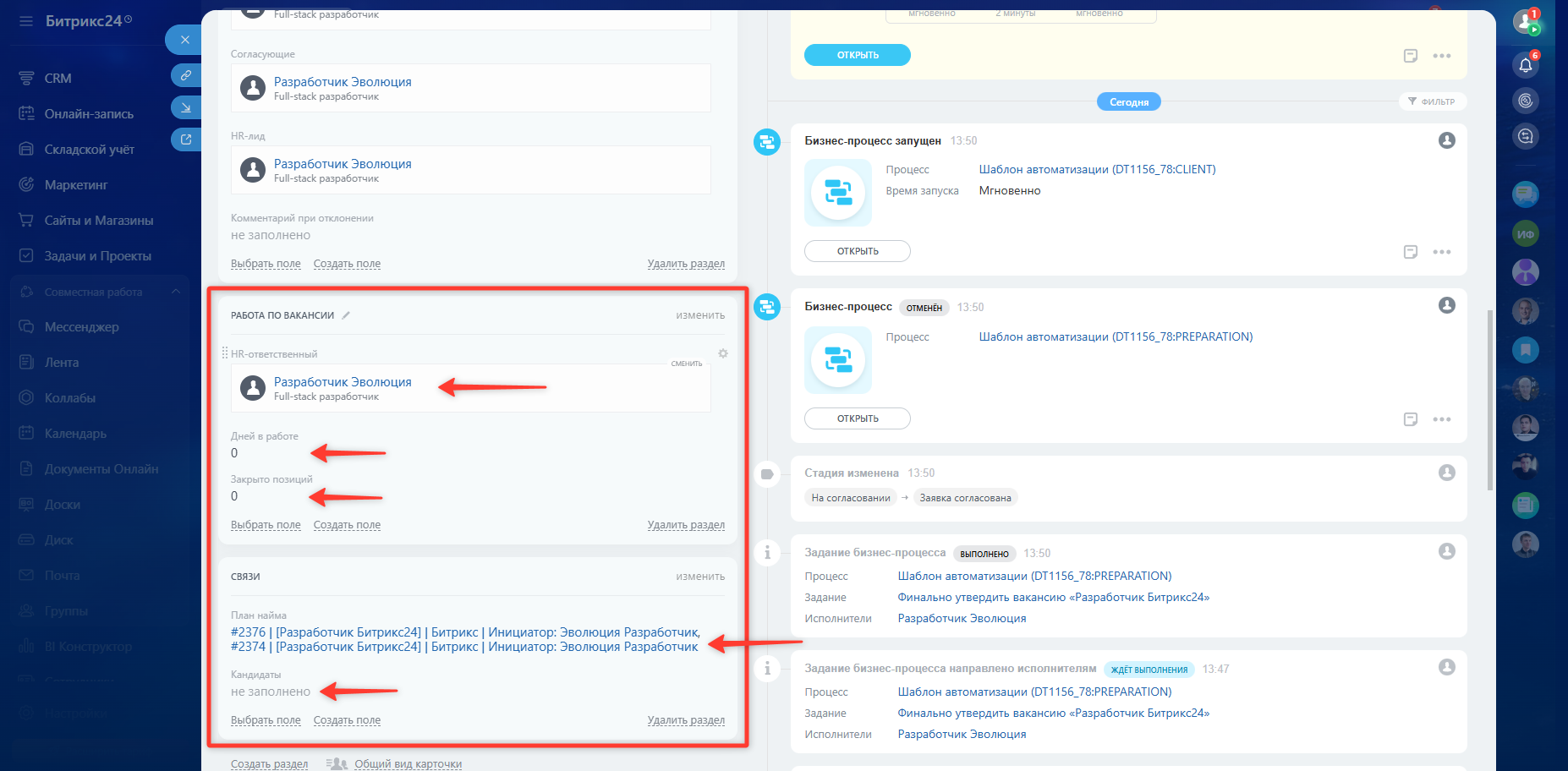
Task: Add note on cancelled Бизнес-процесс entry
Action: [x=1411, y=419]
